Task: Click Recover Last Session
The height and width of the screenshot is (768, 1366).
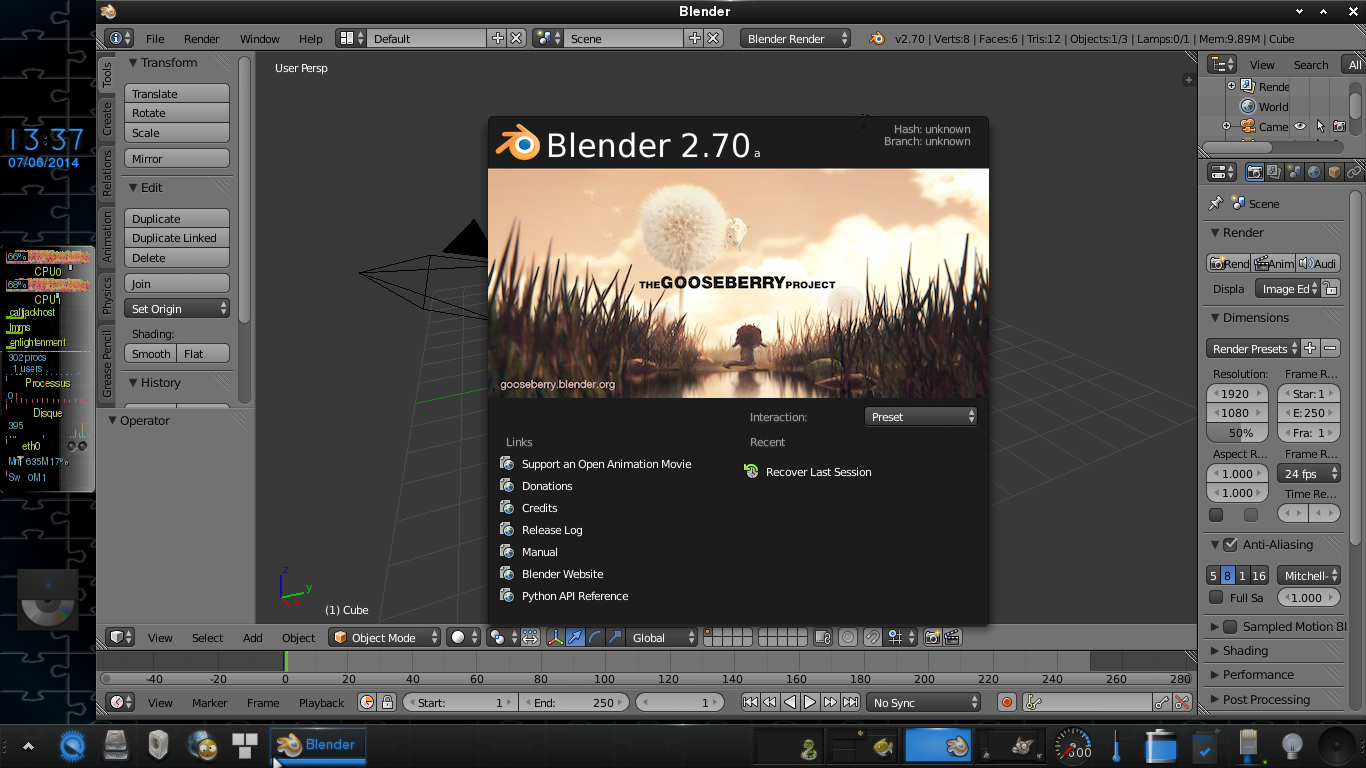Action: [818, 472]
